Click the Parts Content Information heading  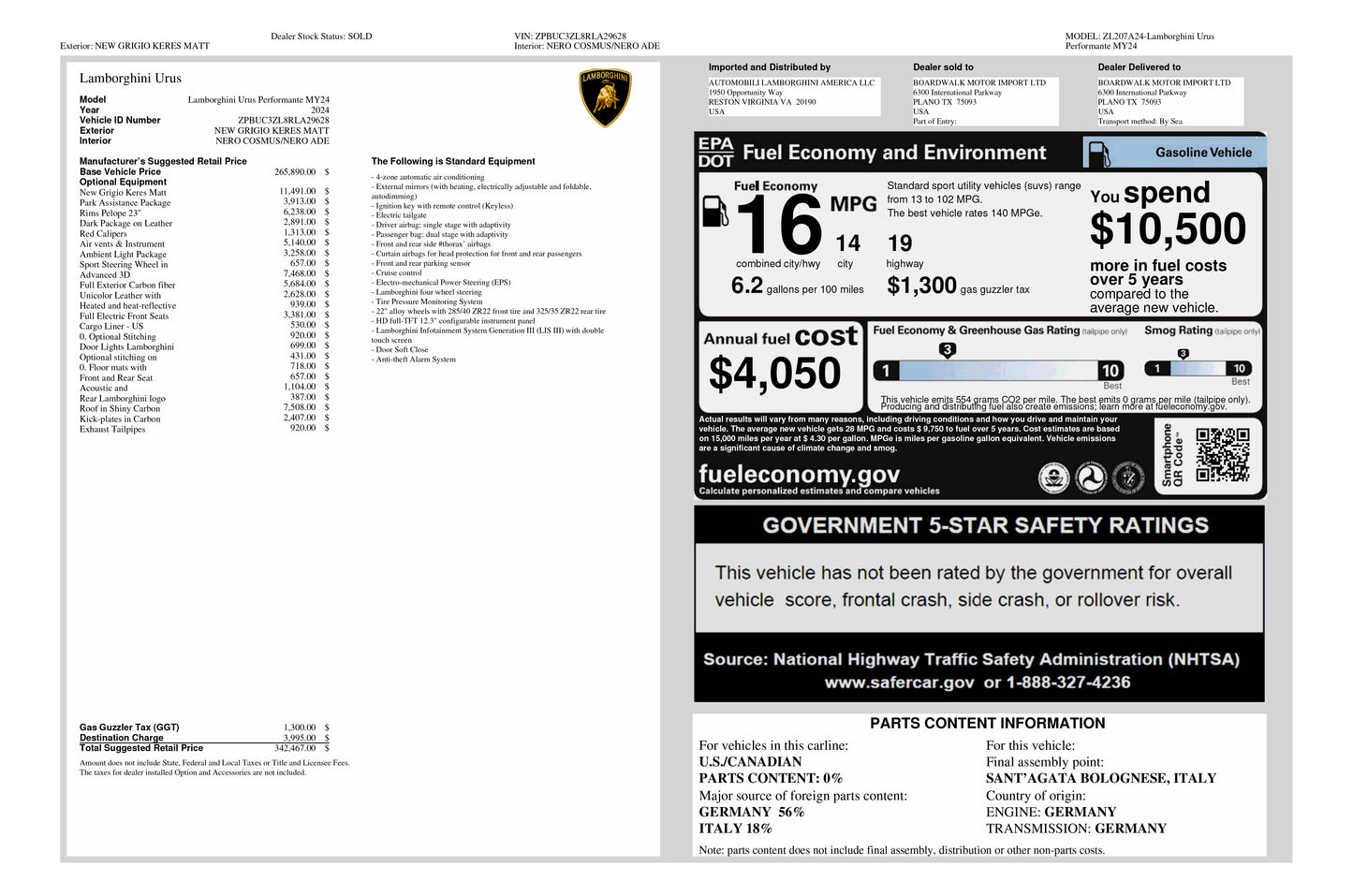(x=987, y=724)
